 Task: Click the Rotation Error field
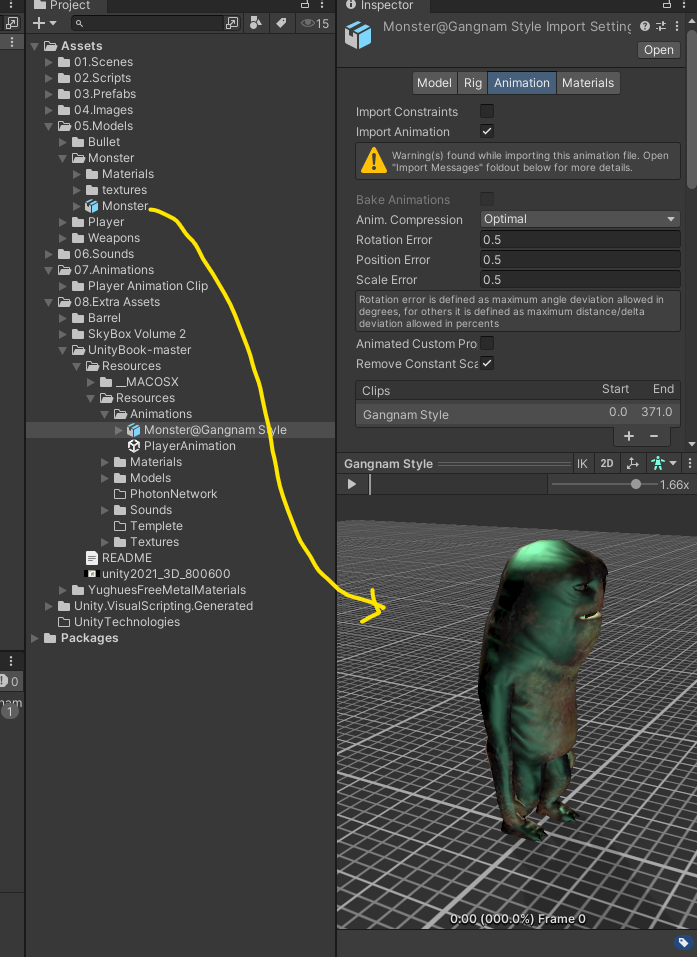(x=580, y=240)
